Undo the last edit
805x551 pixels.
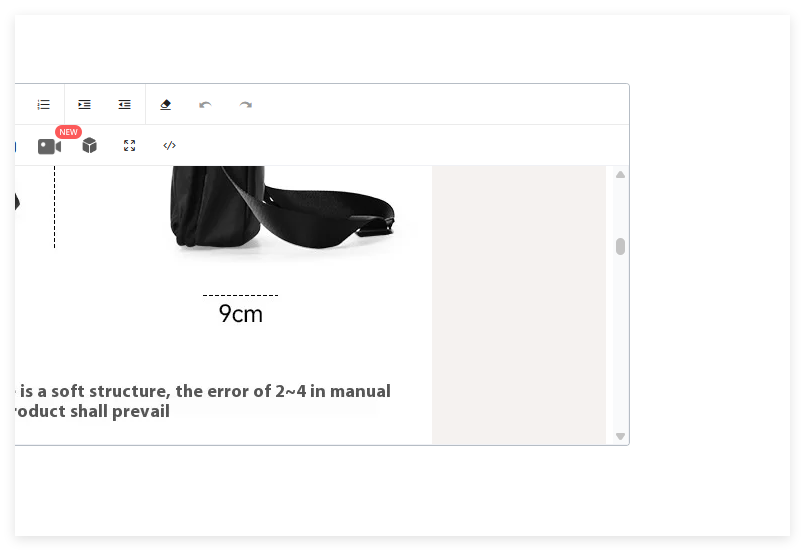(205, 105)
